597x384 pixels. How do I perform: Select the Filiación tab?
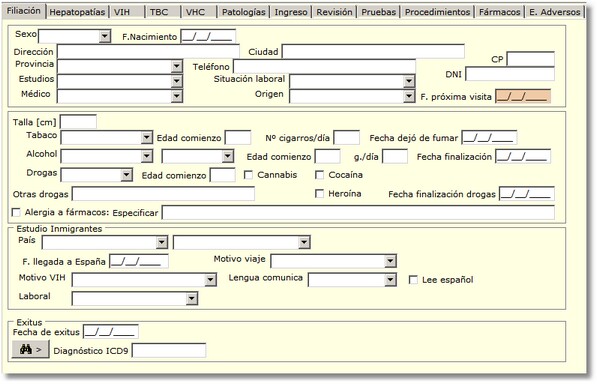pos(24,11)
